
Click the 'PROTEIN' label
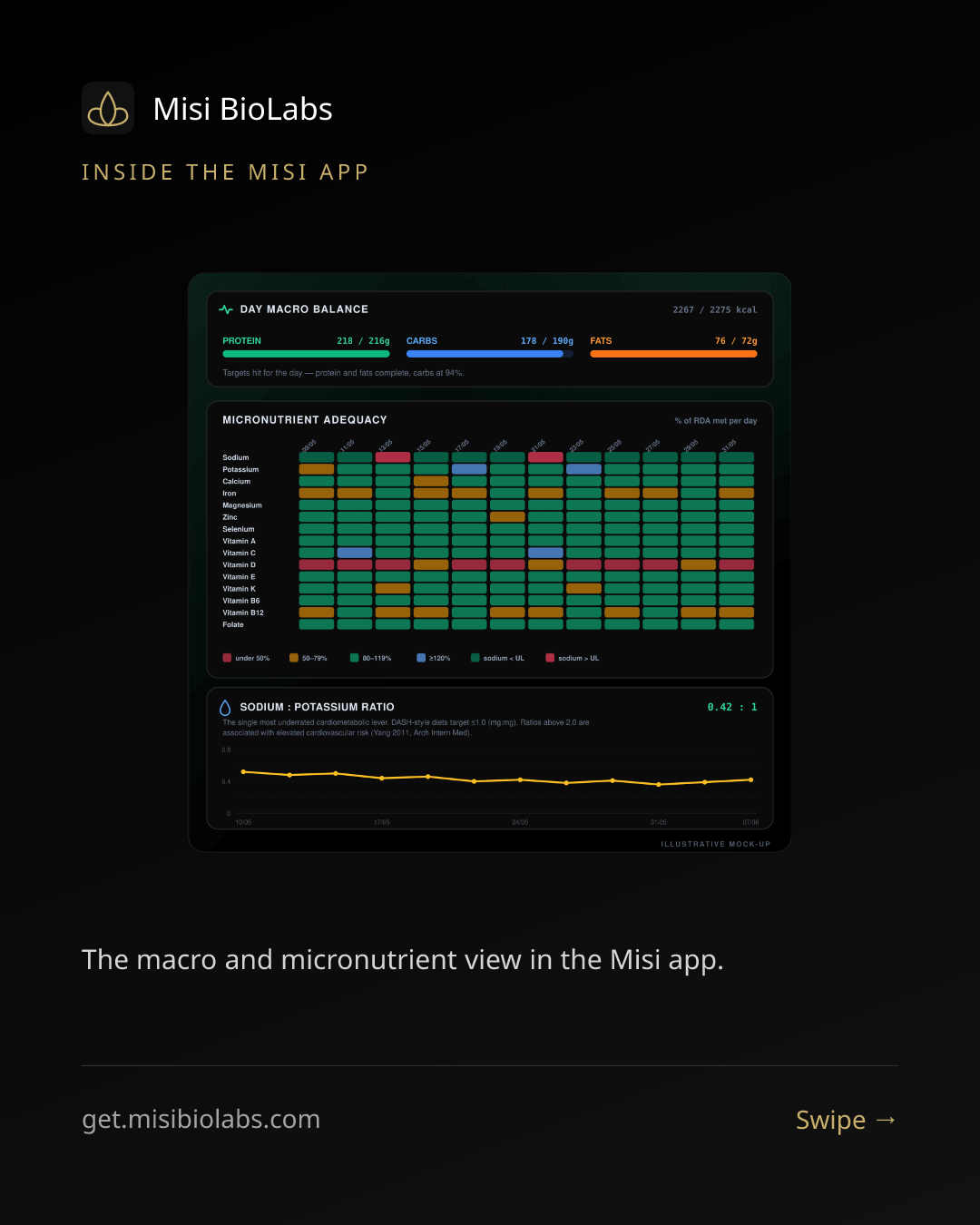241,341
